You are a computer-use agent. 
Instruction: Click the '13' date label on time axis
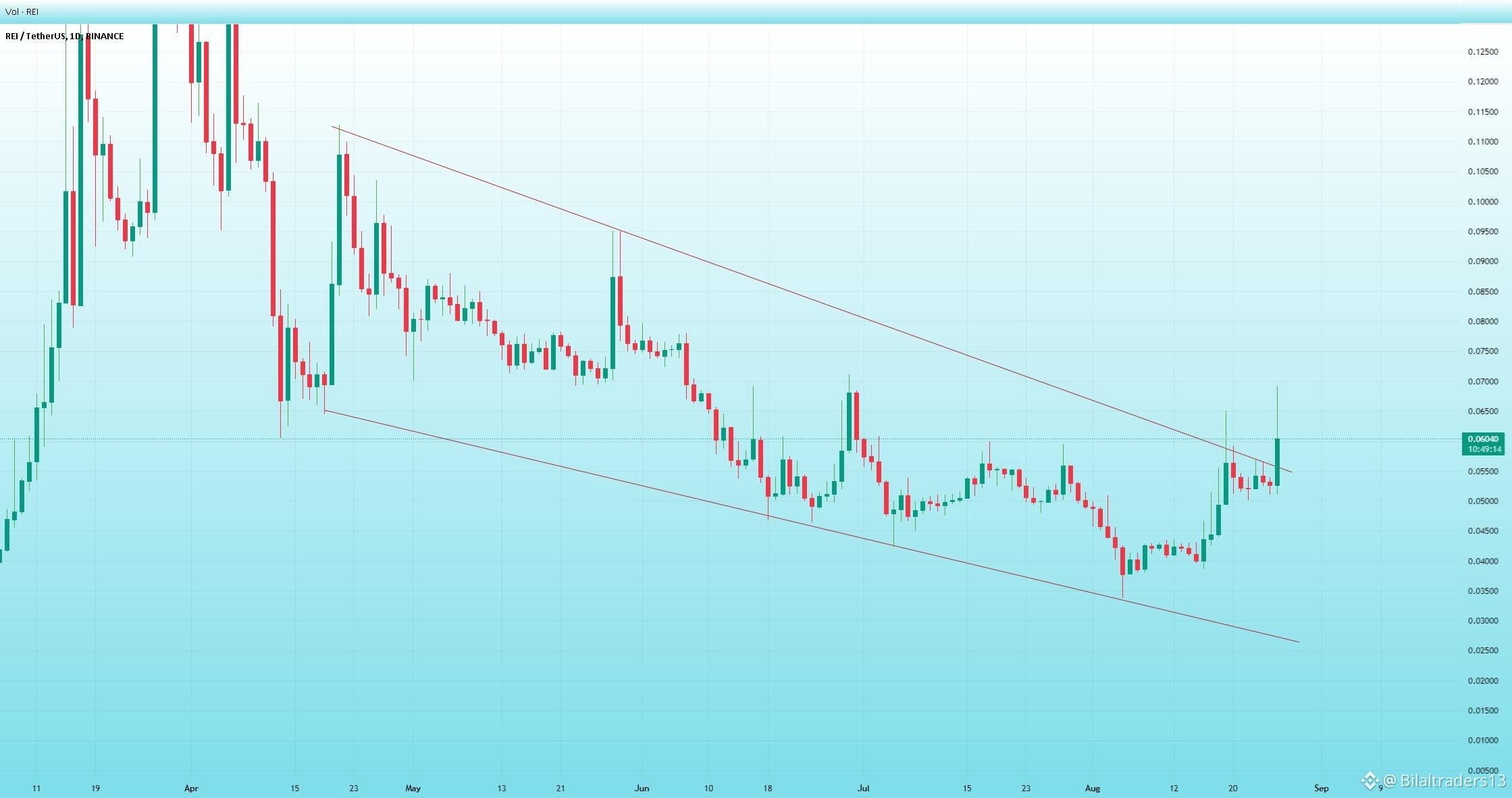pyautogui.click(x=501, y=789)
